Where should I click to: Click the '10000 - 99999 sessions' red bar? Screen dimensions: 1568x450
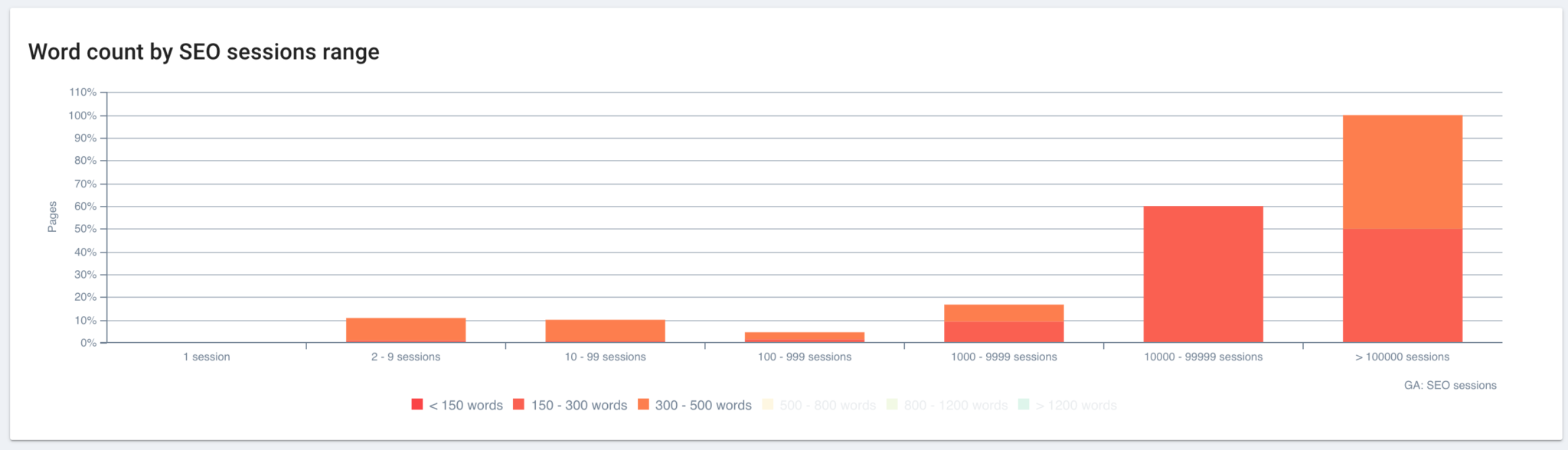tap(1203, 274)
